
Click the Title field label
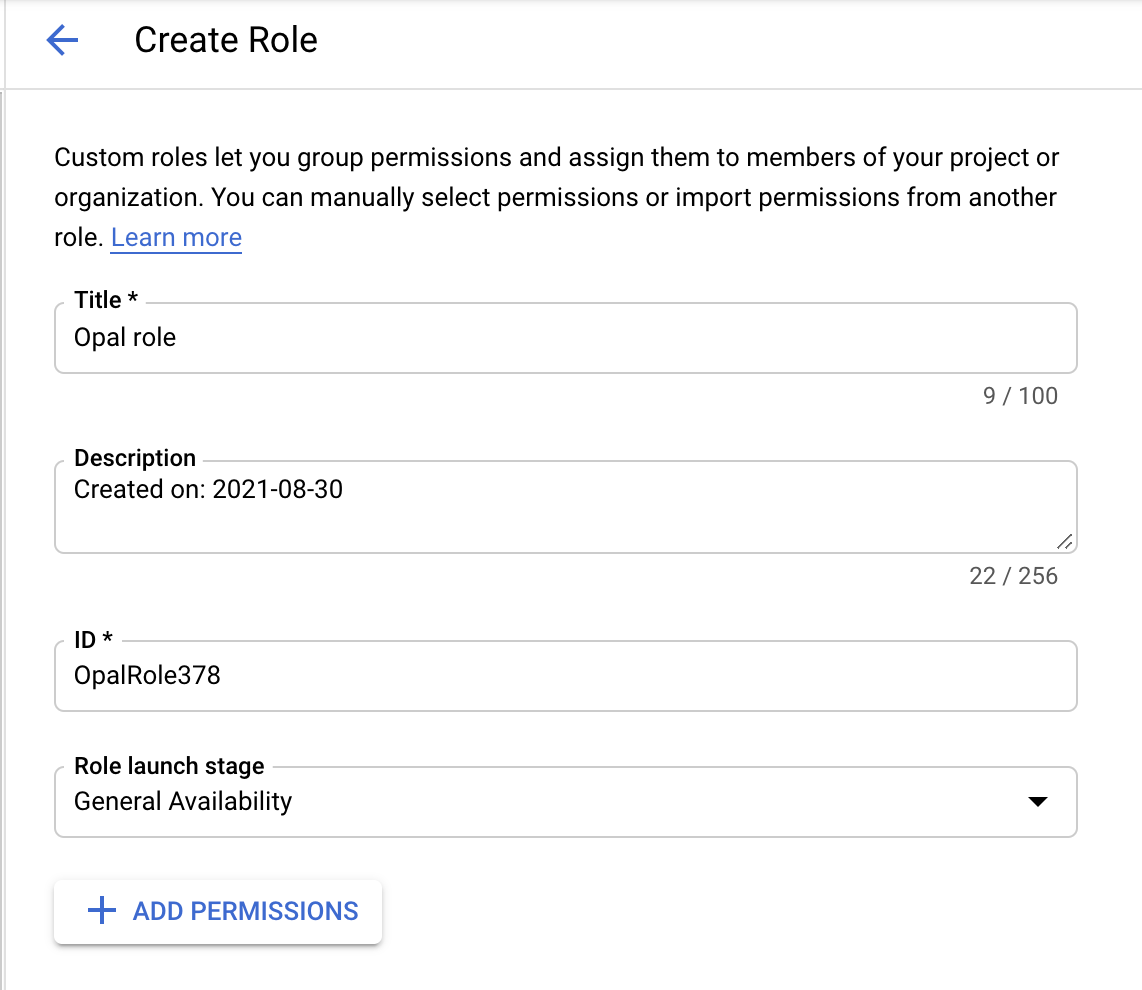point(105,300)
